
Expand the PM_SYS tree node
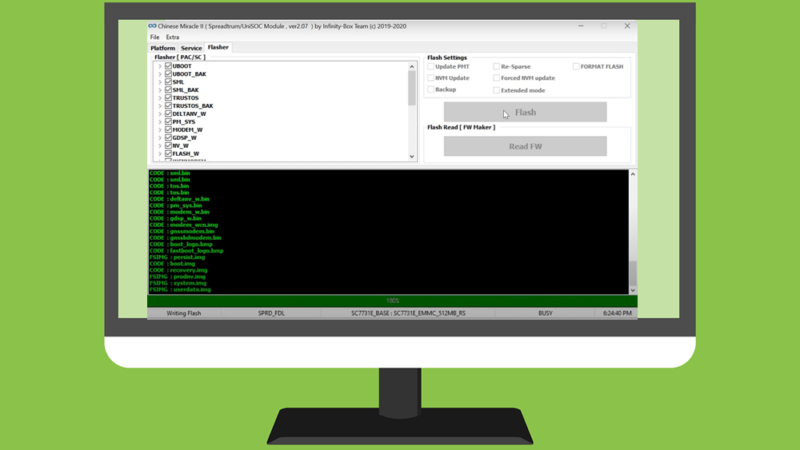[x=160, y=122]
